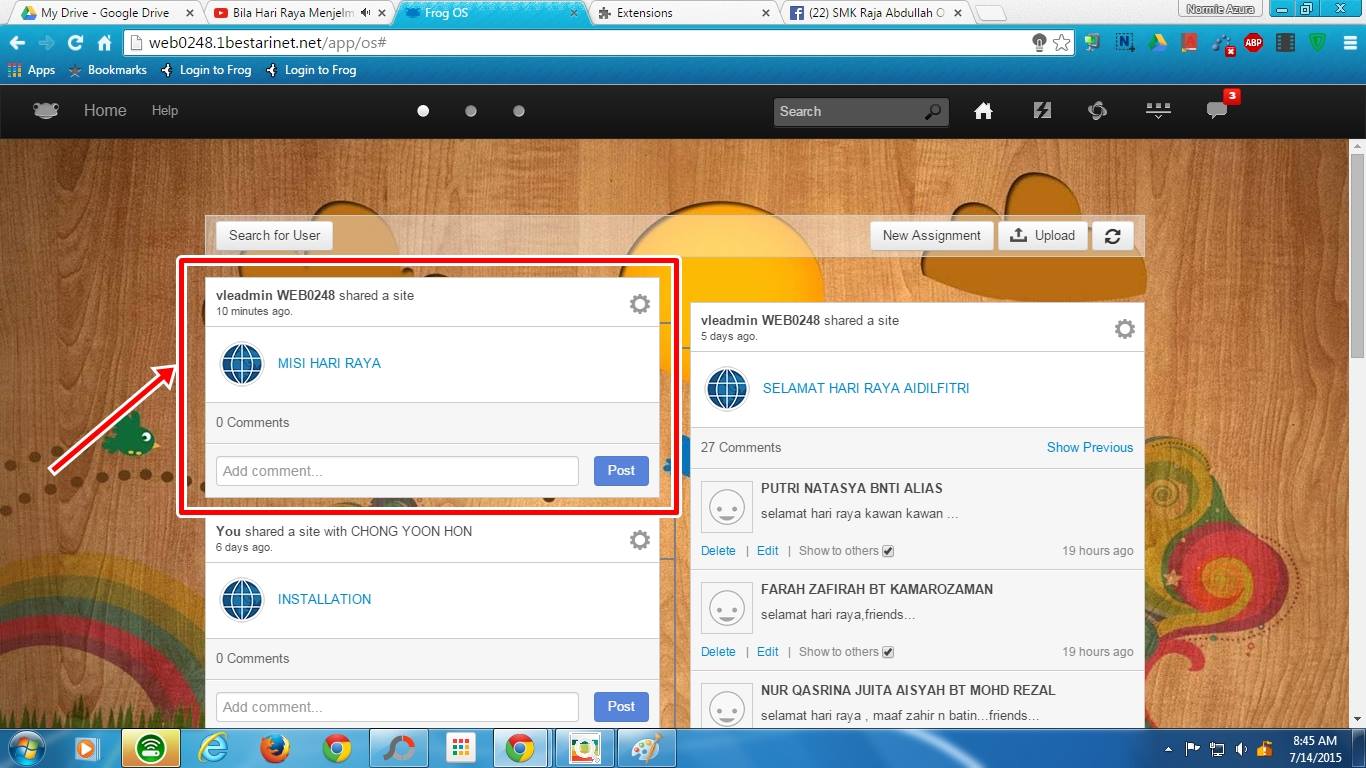The height and width of the screenshot is (768, 1366).
Task: Open the AdBlock Plus extension icon
Action: [1253, 43]
